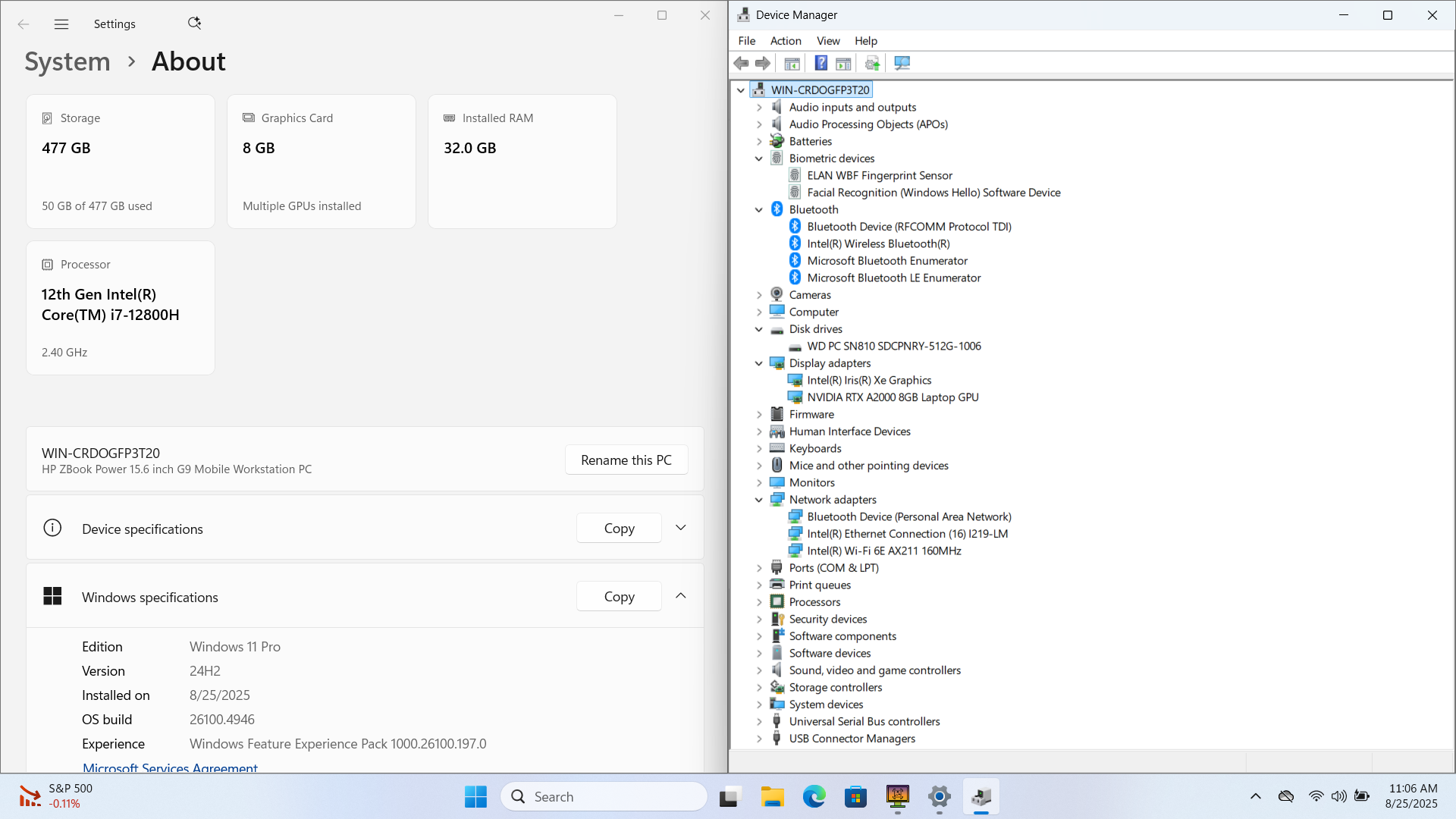Open the Graphics Card info card
Screen dimensions: 1456x819
[322, 162]
